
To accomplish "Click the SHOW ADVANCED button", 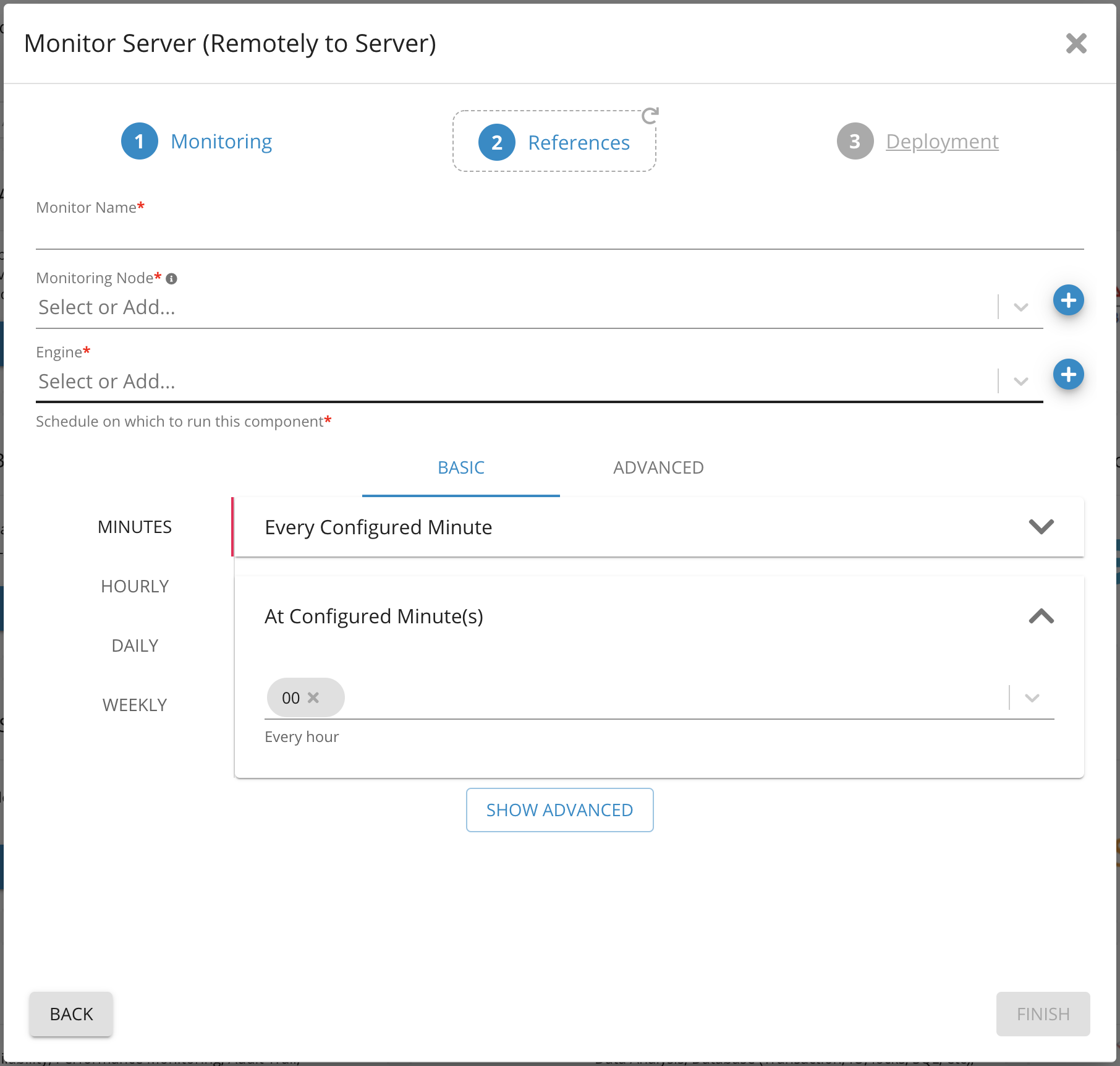I will pyautogui.click(x=559, y=810).
